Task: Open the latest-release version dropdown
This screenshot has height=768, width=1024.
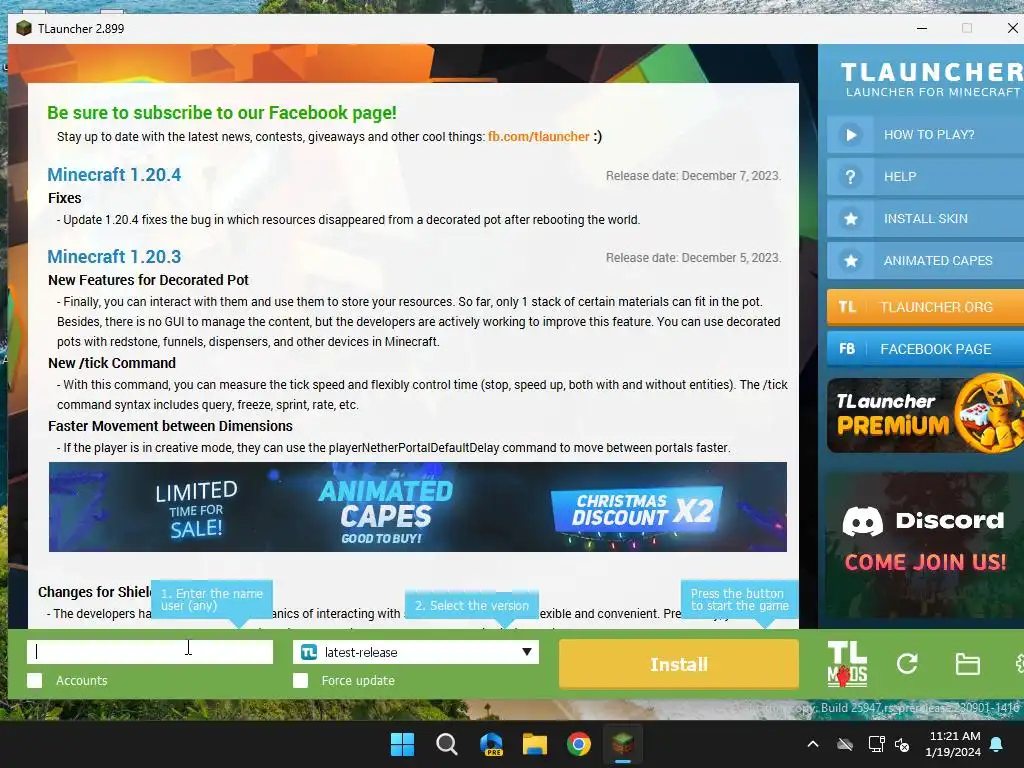Action: [416, 652]
